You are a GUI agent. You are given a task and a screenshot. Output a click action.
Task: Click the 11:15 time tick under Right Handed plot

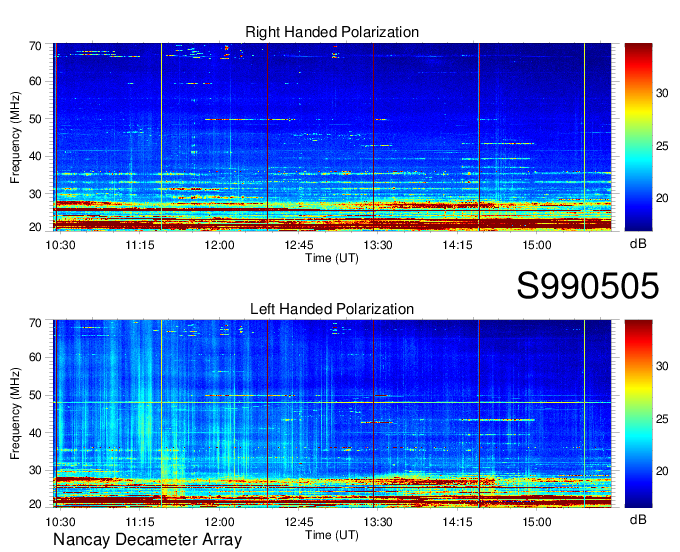140,245
